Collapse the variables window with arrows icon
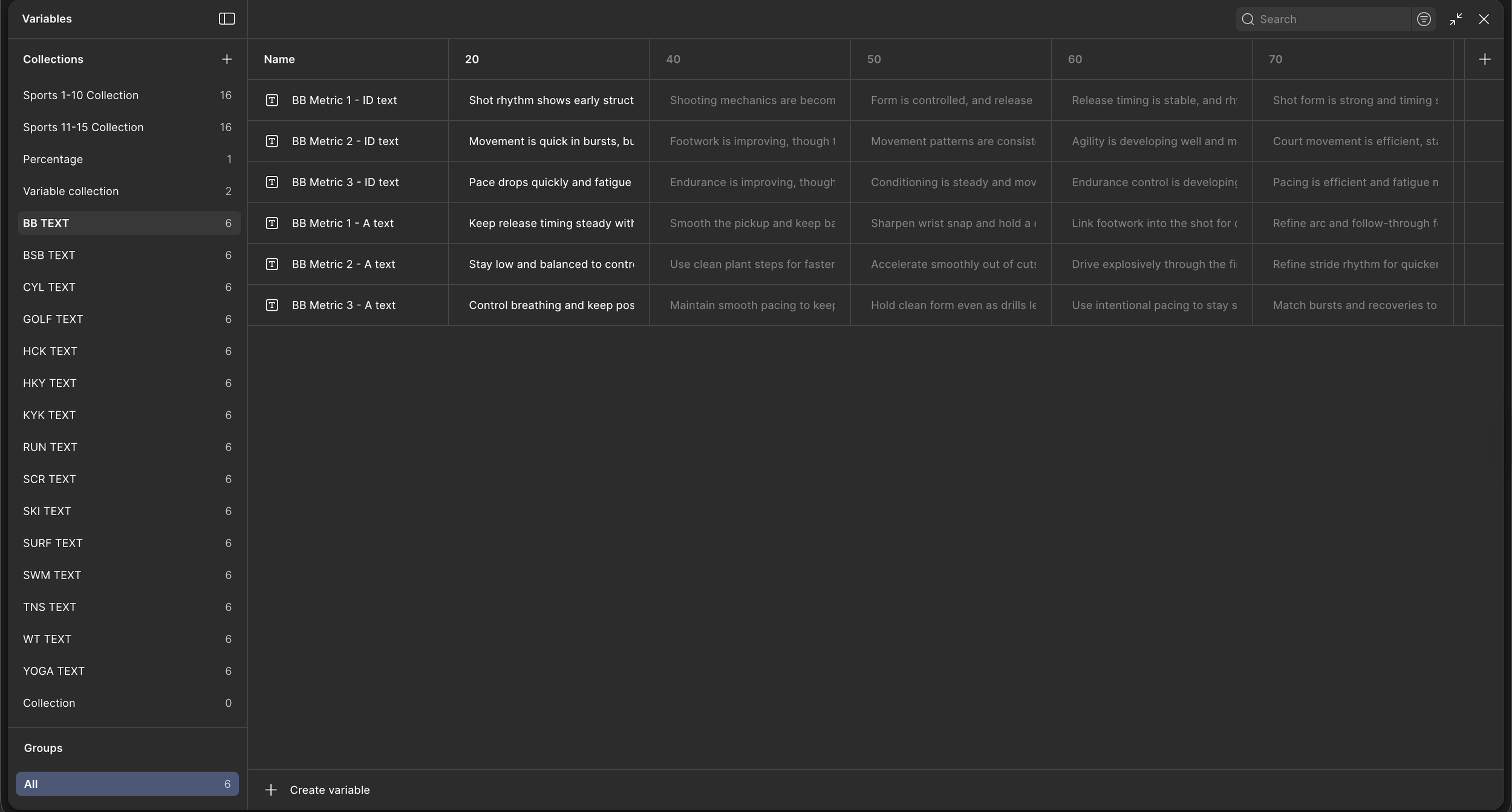Viewport: 1512px width, 812px height. 1456,19
